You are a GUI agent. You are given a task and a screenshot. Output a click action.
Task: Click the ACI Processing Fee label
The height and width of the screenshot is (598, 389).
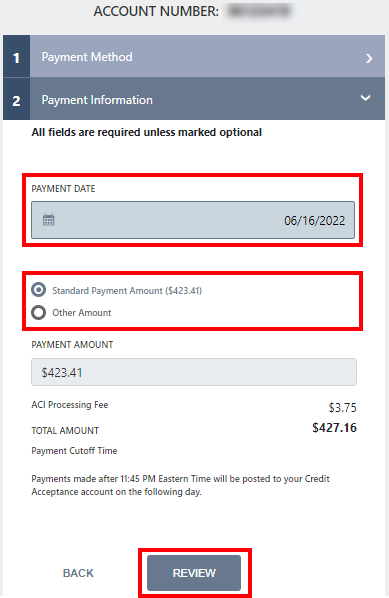70,405
